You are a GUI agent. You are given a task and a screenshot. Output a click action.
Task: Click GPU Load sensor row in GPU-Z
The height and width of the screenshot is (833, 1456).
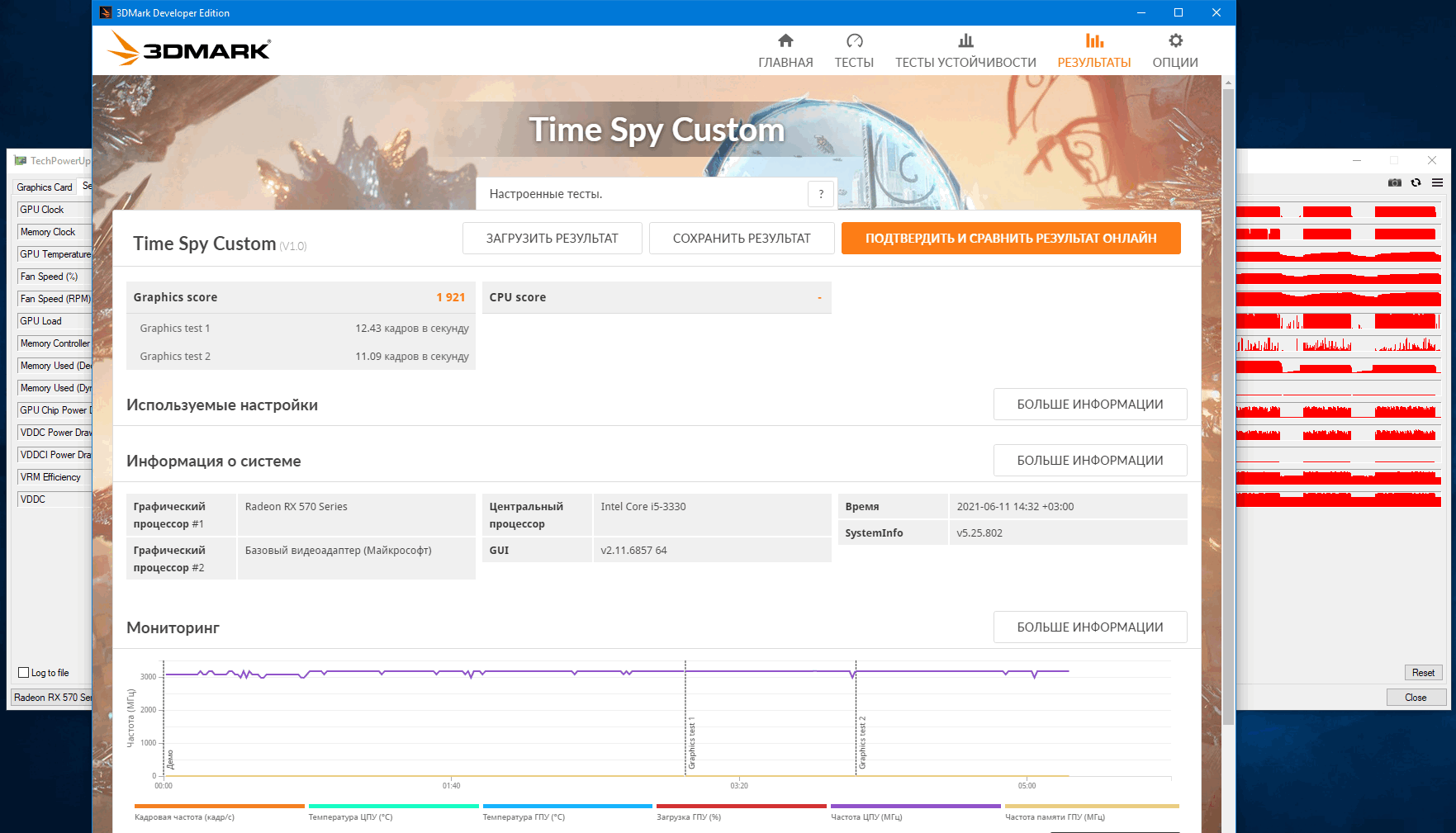55,321
